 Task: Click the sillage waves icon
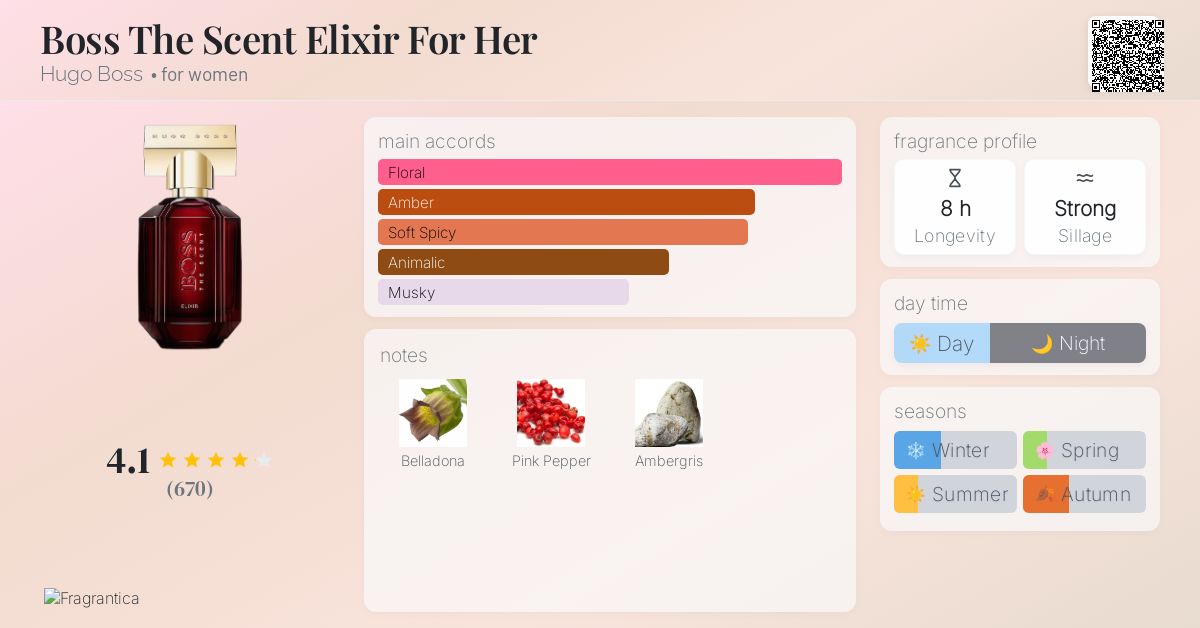[x=1085, y=178]
